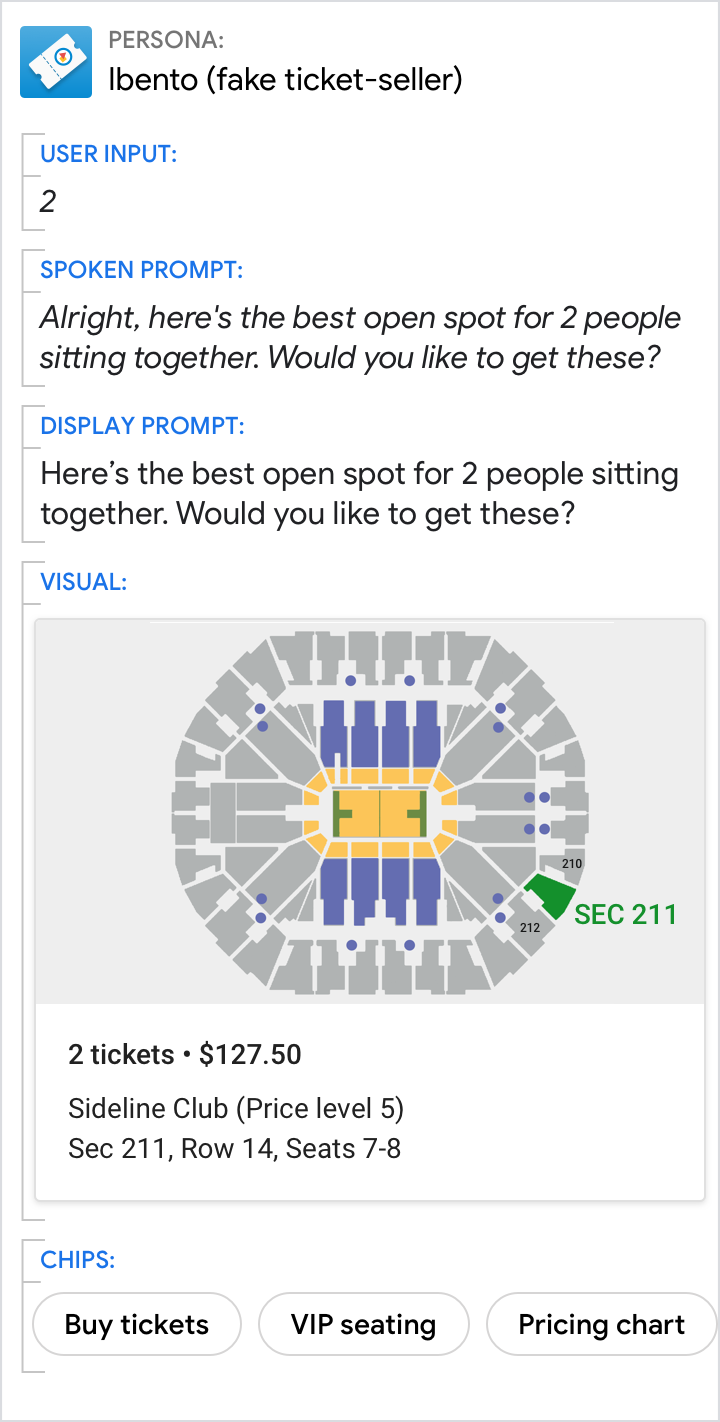Open the Pricing chart chip
The image size is (720, 1422).
[601, 1325]
